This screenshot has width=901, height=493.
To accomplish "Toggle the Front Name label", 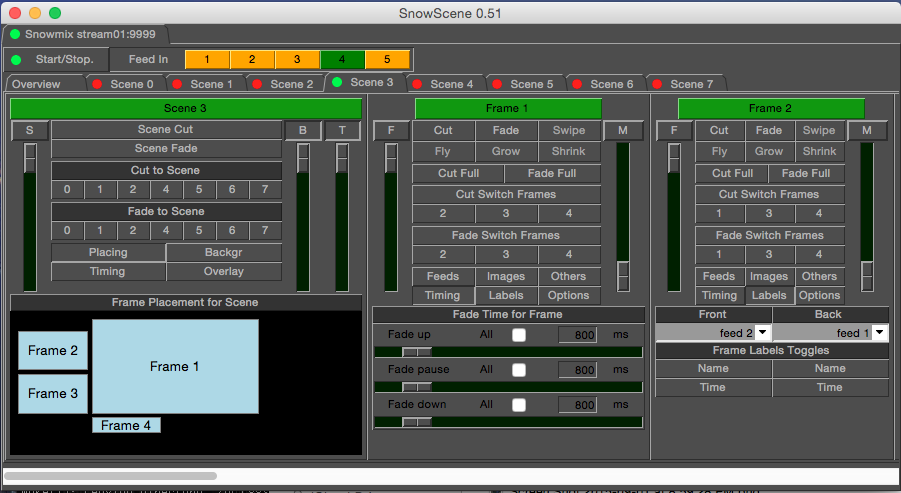I will point(713,368).
